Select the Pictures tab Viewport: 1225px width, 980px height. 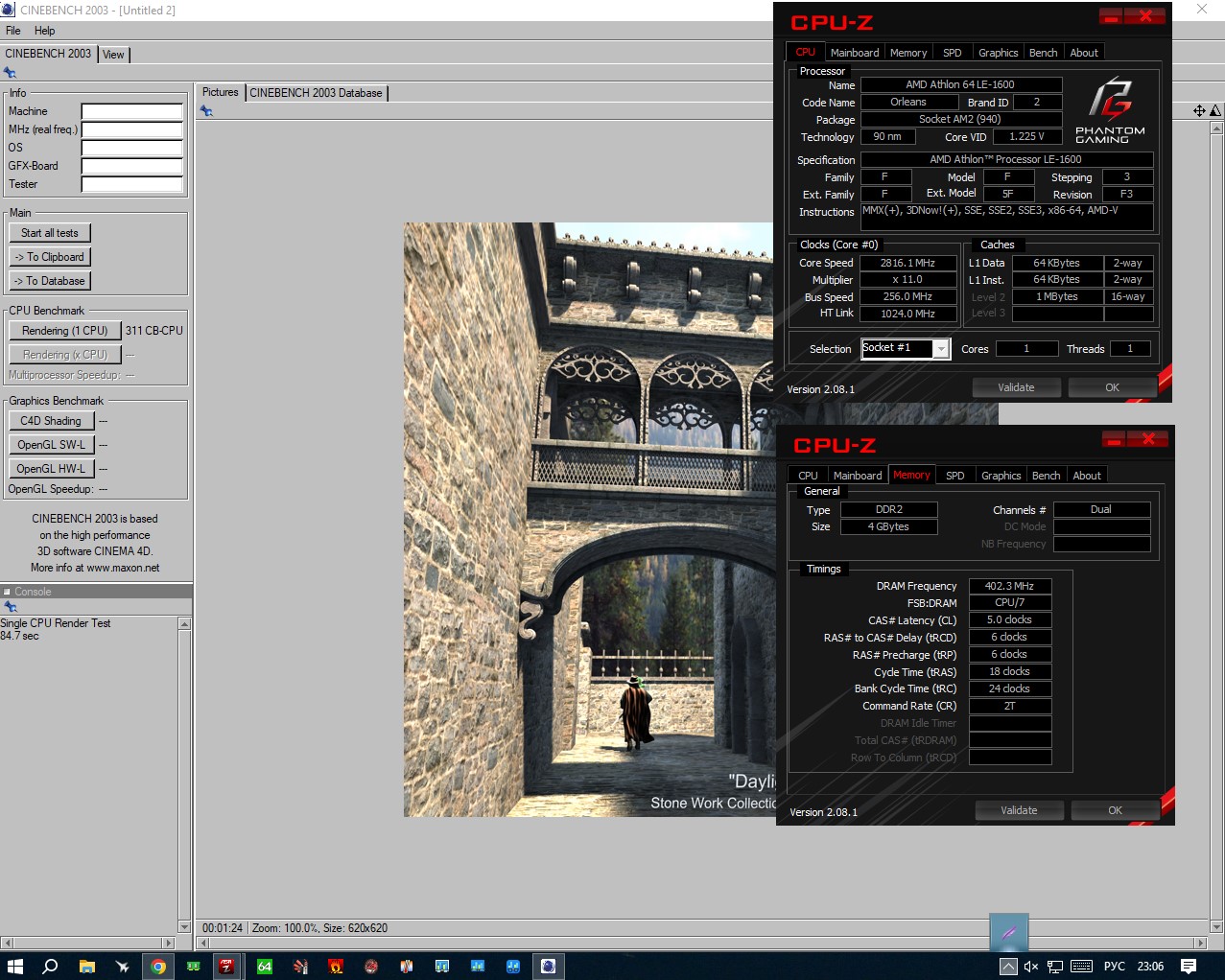click(220, 92)
